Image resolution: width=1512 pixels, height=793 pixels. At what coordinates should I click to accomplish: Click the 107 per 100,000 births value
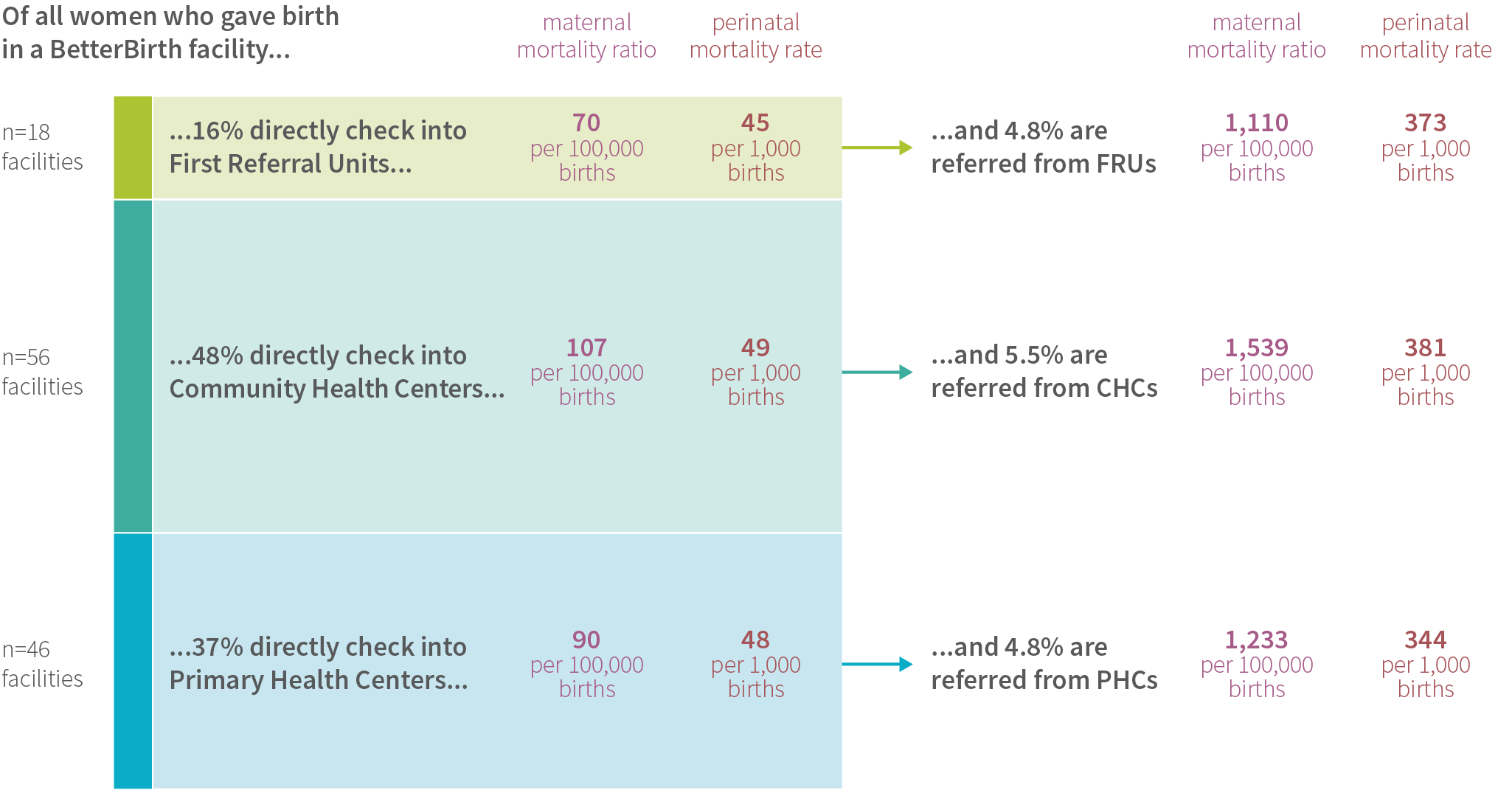point(587,372)
